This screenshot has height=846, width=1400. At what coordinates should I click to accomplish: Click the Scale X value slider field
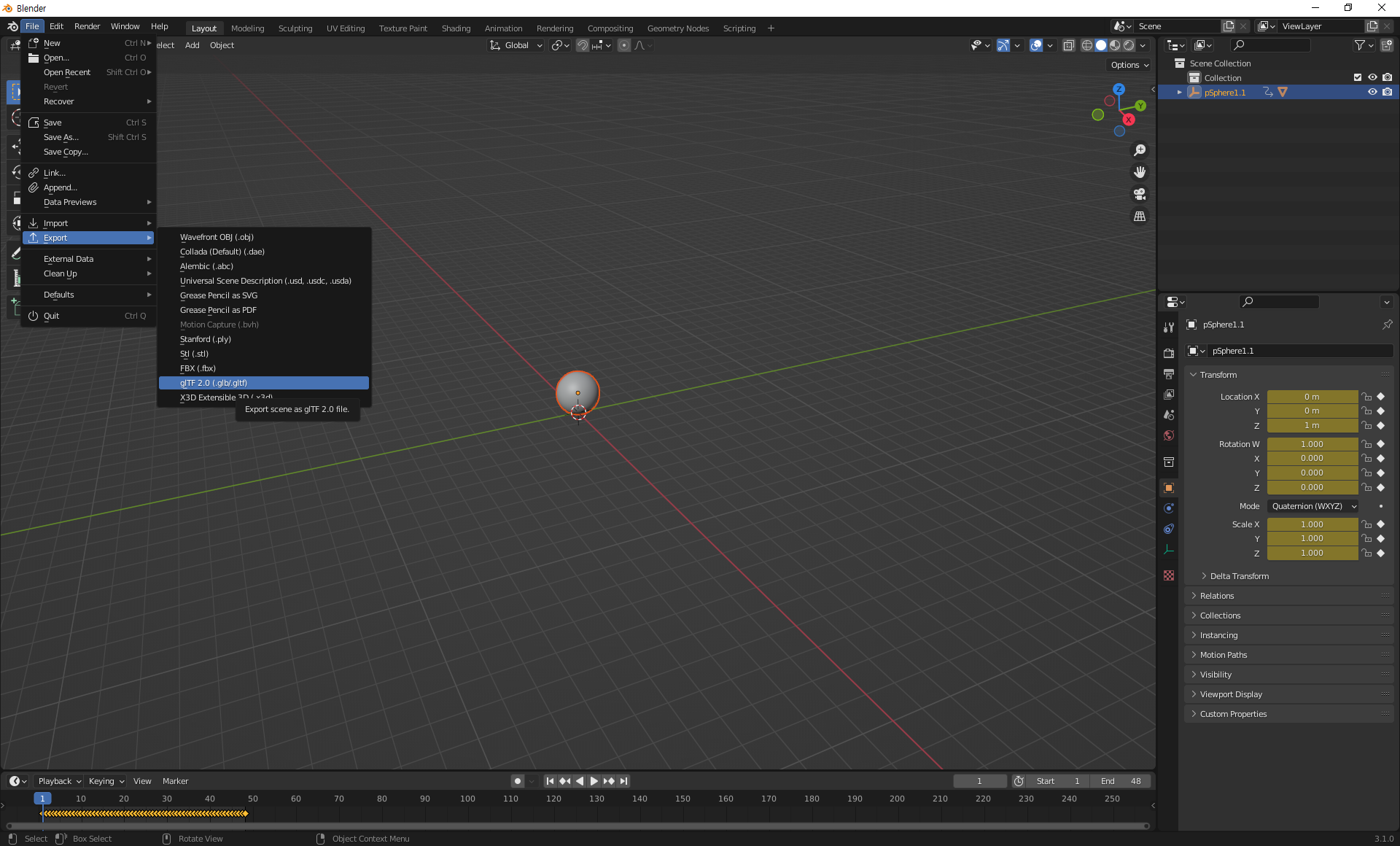[1311, 524]
